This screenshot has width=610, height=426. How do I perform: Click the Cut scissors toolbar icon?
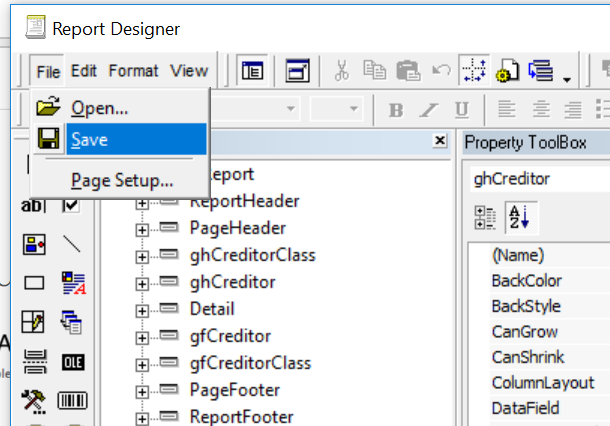pos(342,70)
